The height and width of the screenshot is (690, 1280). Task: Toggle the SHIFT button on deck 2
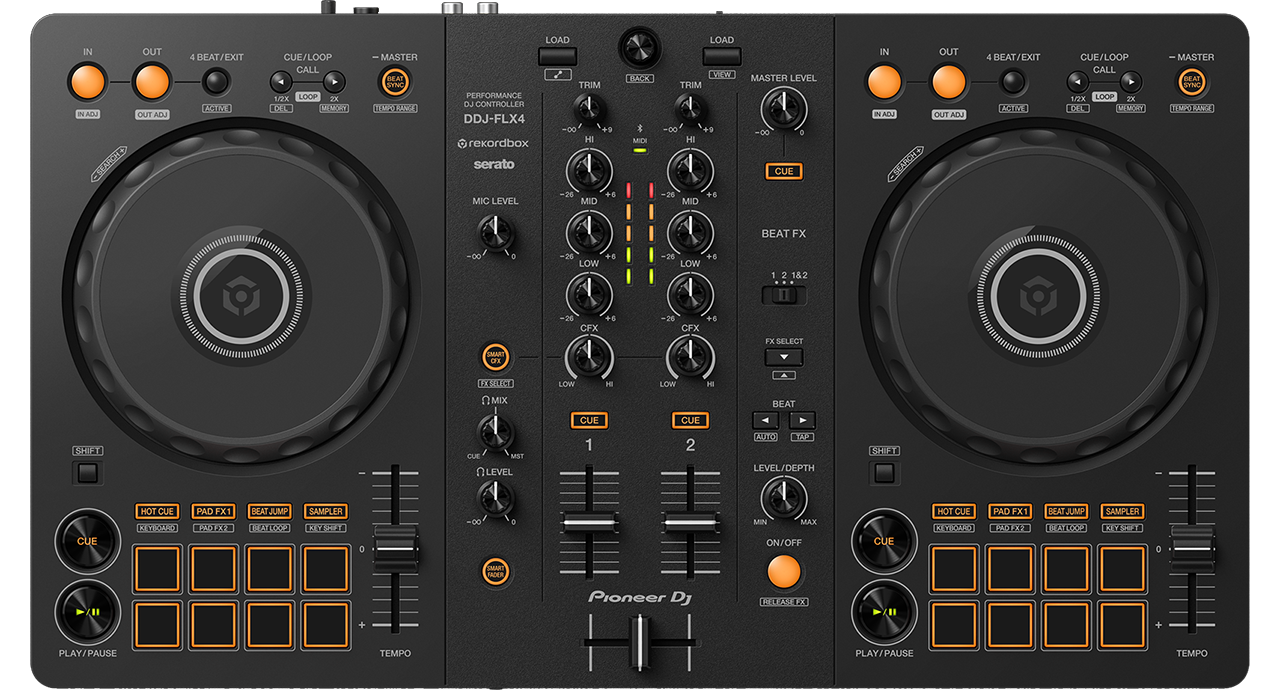[885, 472]
